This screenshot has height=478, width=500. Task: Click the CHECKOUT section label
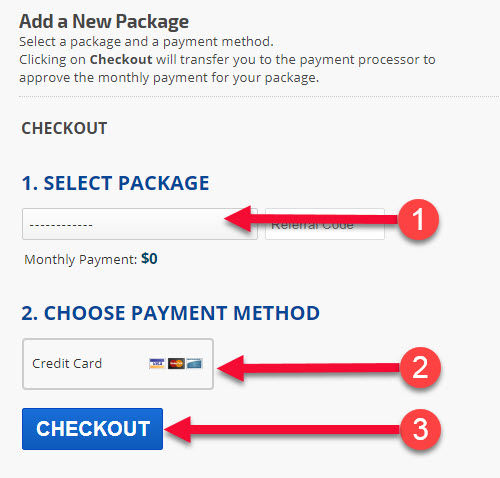(x=64, y=128)
